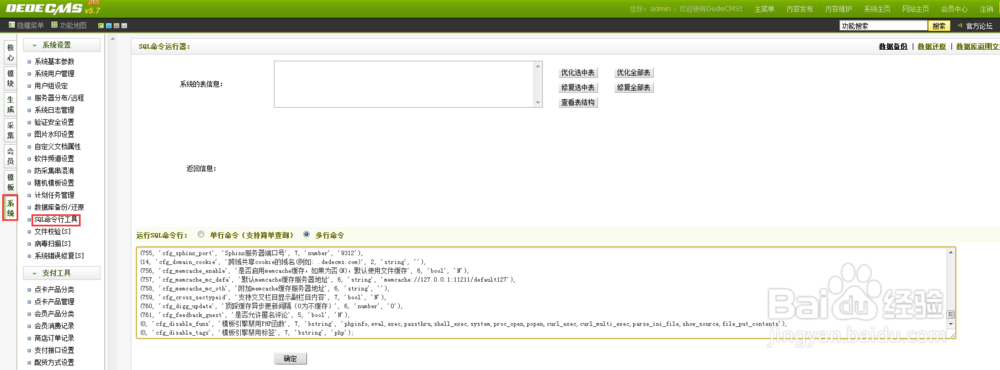Switch to the 会员 side tab
The height and width of the screenshot is (370, 1000).
coord(10,156)
